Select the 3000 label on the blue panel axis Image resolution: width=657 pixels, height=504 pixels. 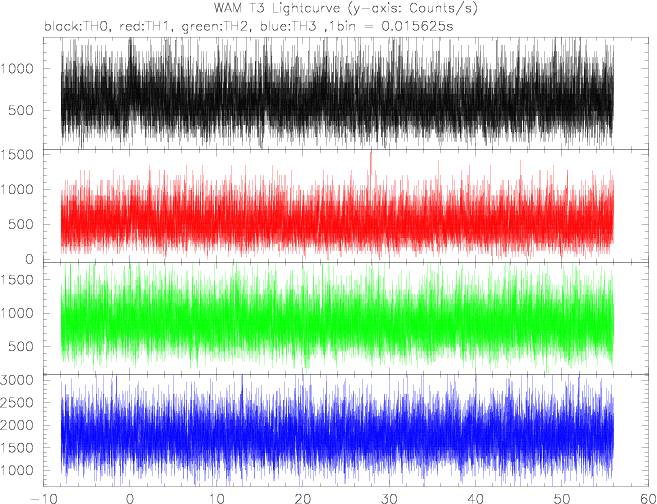[x=16, y=380]
